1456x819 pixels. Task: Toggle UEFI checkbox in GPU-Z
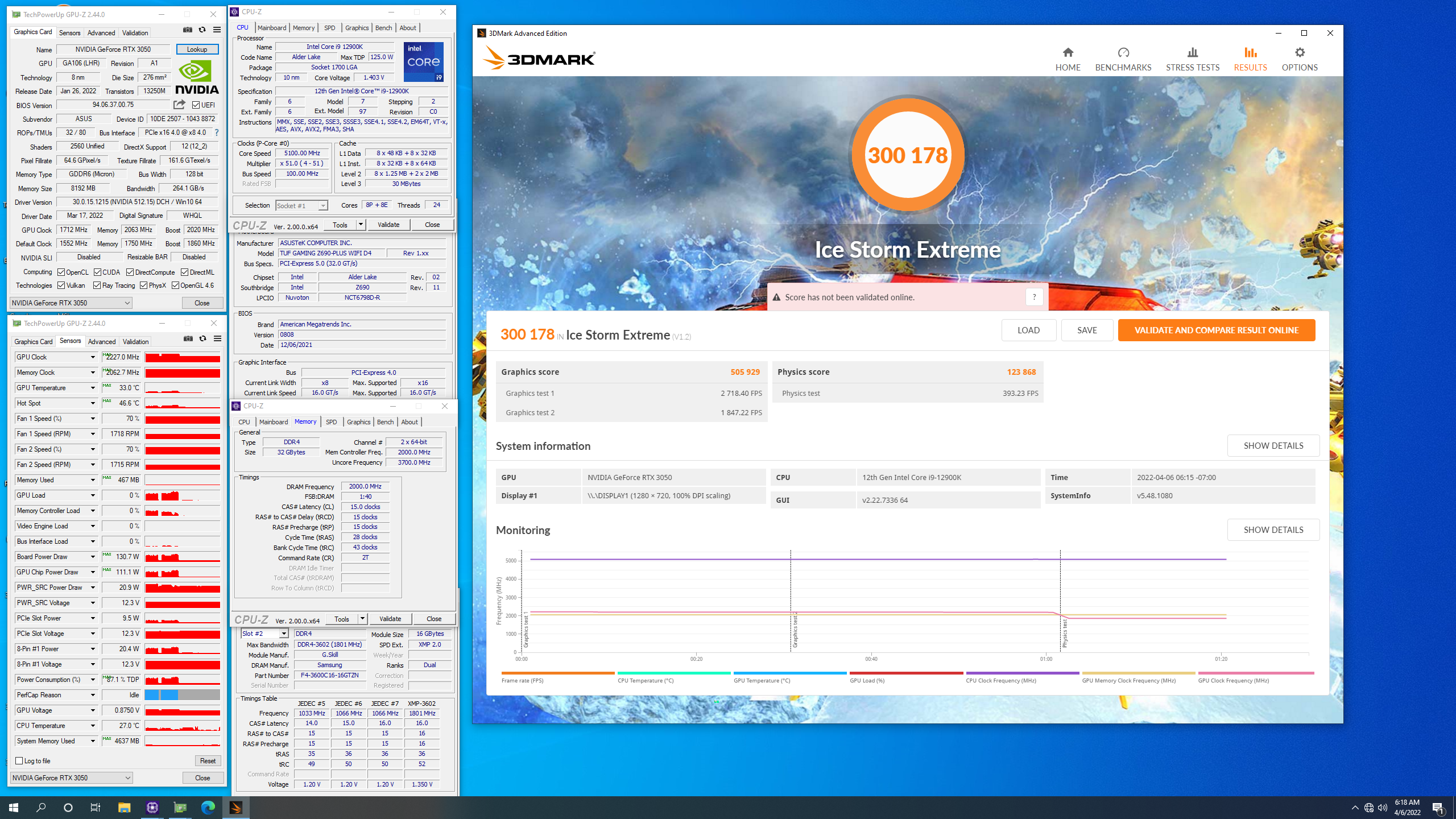tap(196, 105)
